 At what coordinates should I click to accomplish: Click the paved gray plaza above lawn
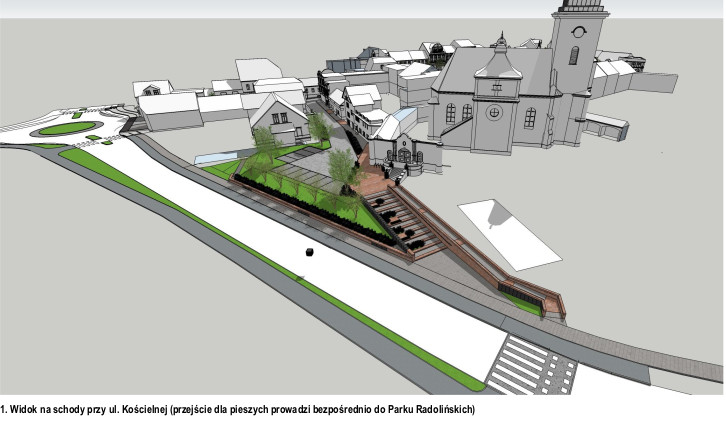tap(314, 162)
